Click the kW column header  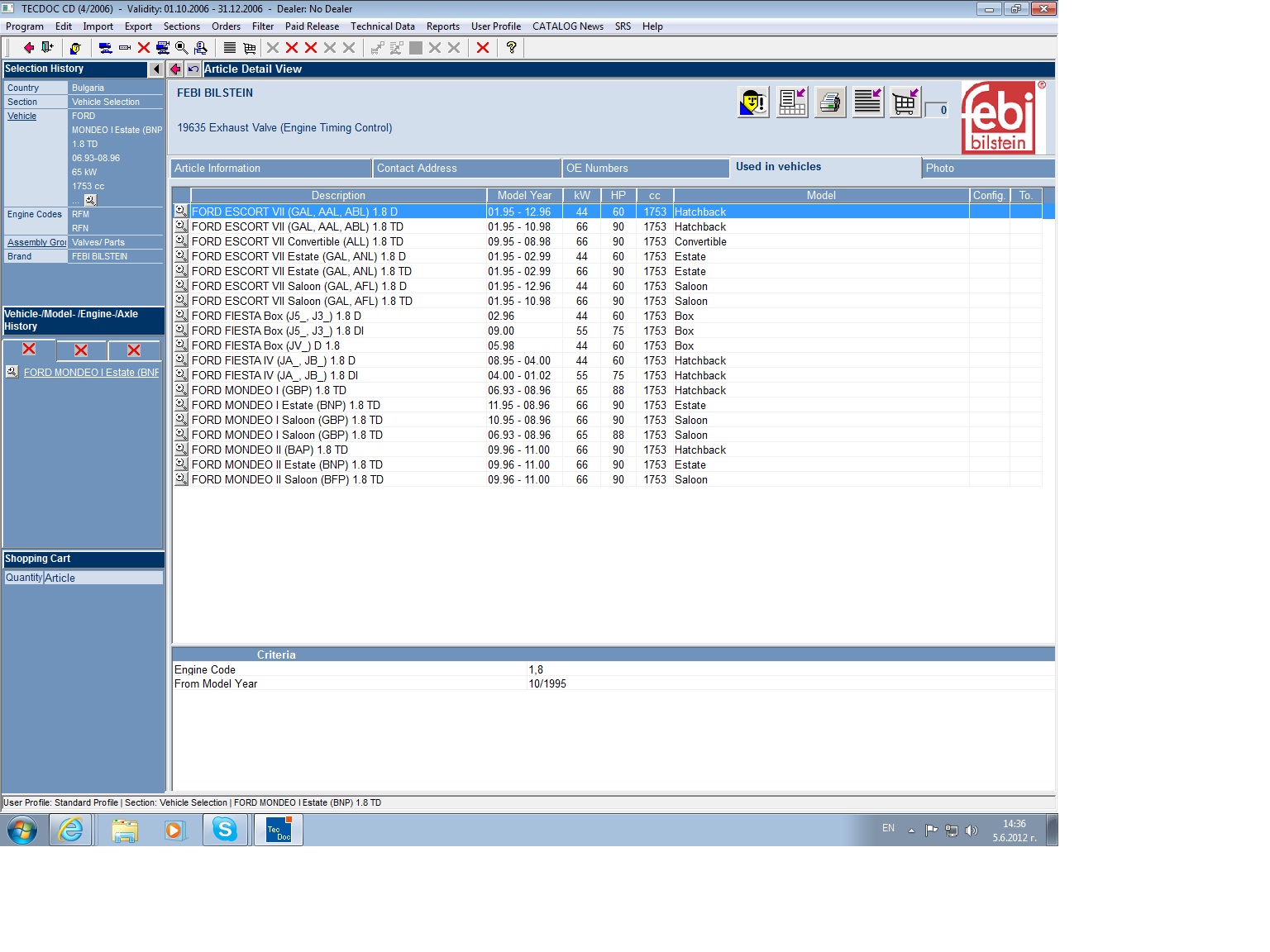point(582,196)
